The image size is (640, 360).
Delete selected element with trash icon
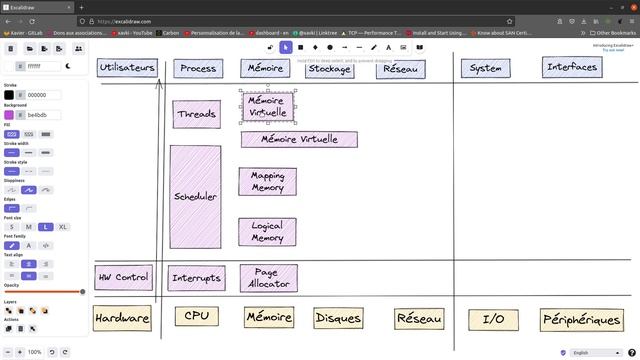(20, 329)
